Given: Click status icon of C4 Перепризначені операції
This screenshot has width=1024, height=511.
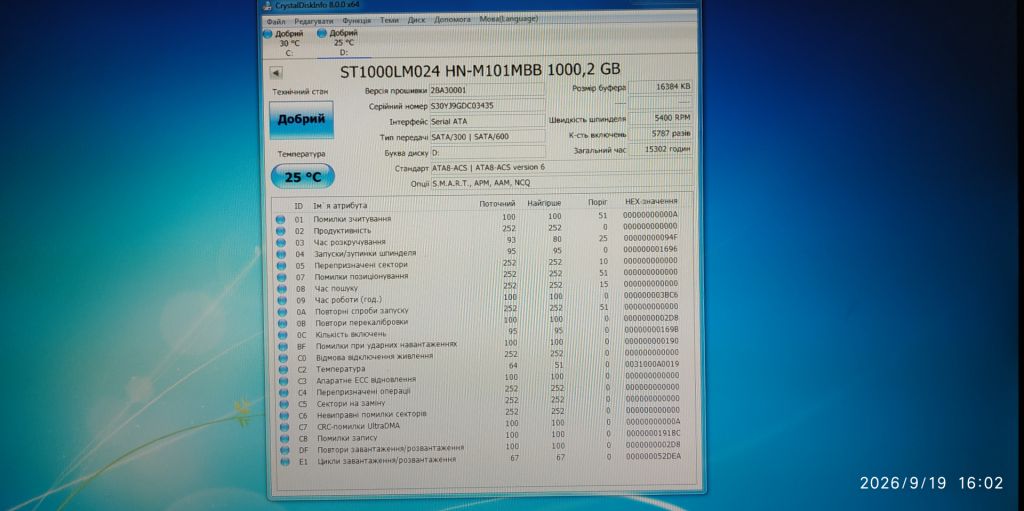Looking at the screenshot, I should (x=283, y=392).
